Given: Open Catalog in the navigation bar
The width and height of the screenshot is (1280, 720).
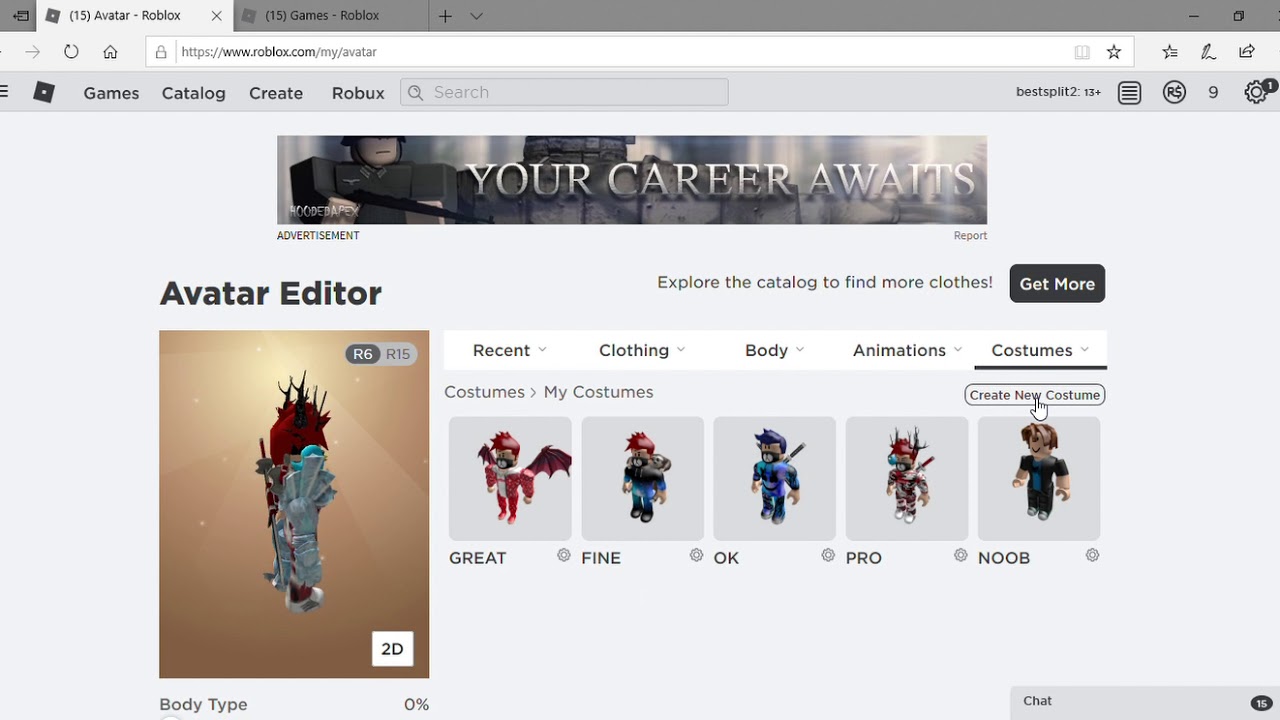Looking at the screenshot, I should click(193, 93).
